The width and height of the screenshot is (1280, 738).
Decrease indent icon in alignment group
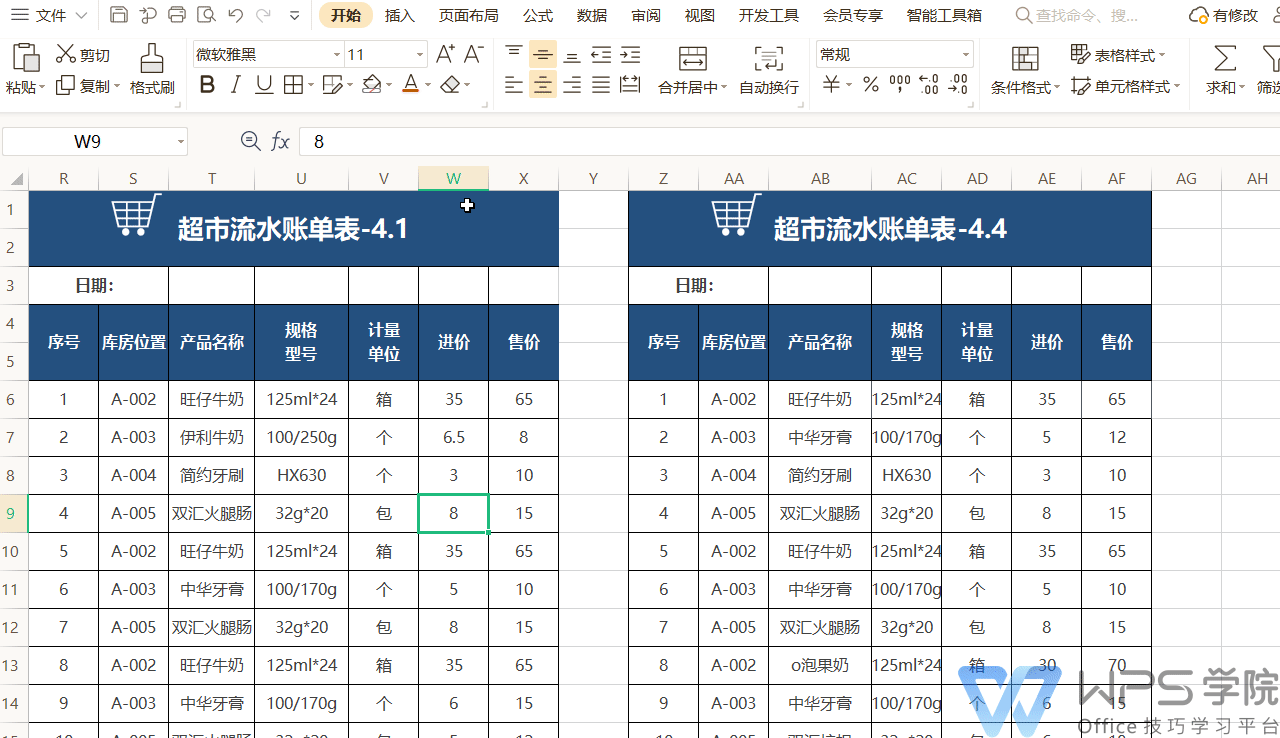601,55
